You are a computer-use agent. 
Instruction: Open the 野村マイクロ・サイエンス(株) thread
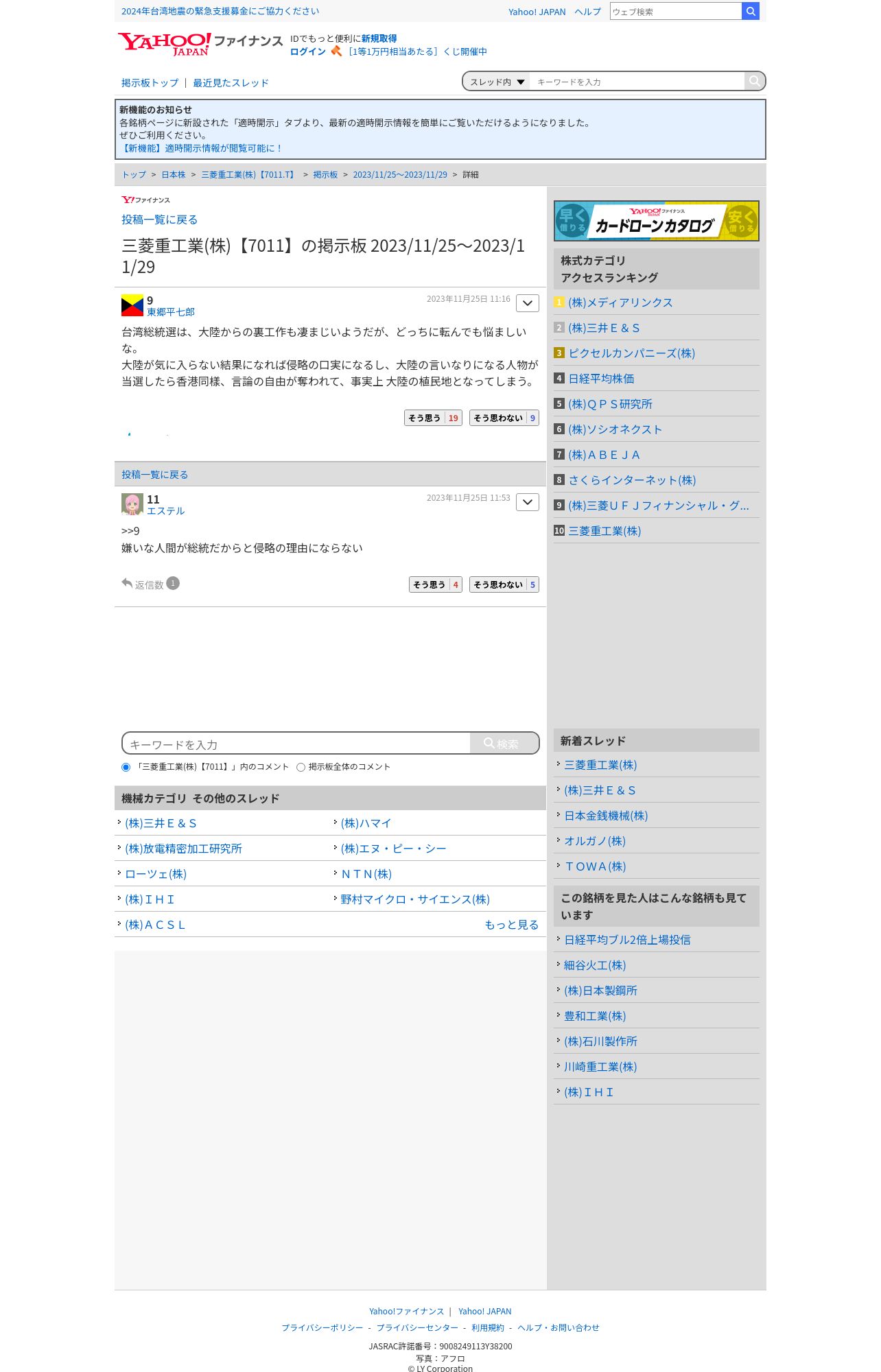(x=415, y=899)
